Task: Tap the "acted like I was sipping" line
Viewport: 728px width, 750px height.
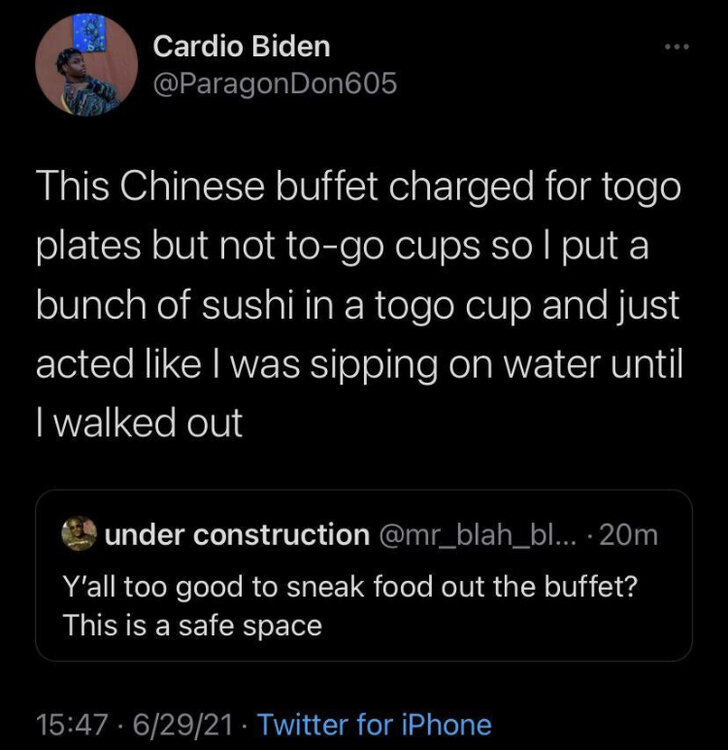Action: pyautogui.click(x=360, y=364)
